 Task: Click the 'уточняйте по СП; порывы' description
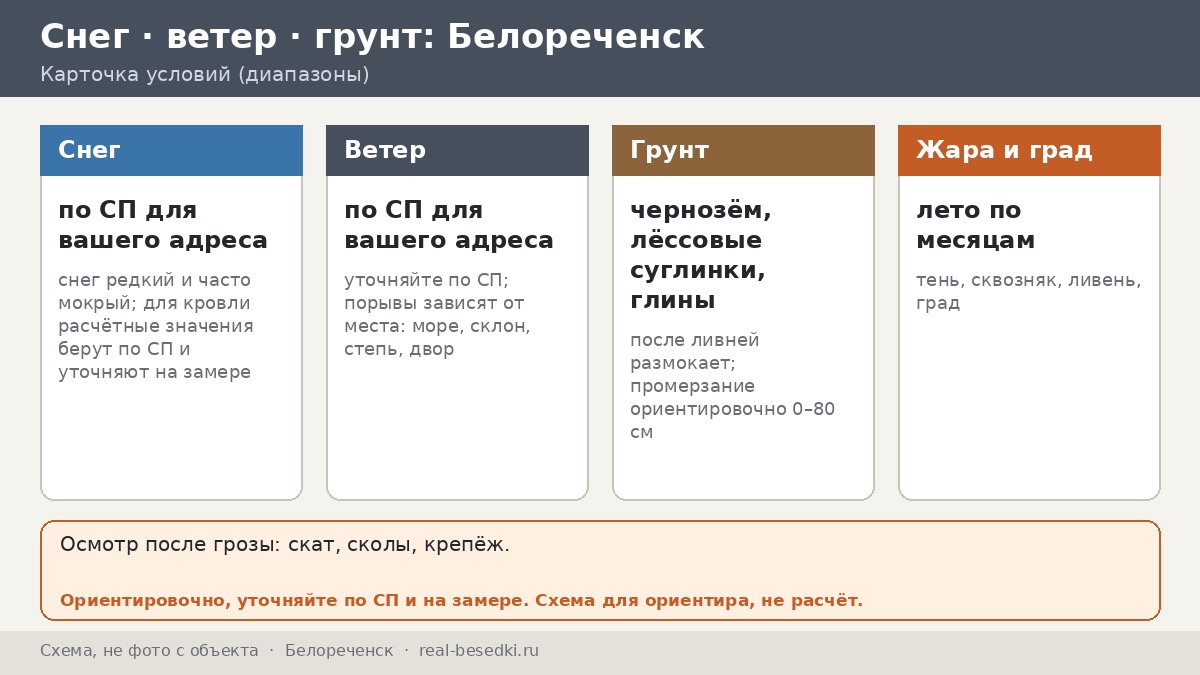point(437,314)
